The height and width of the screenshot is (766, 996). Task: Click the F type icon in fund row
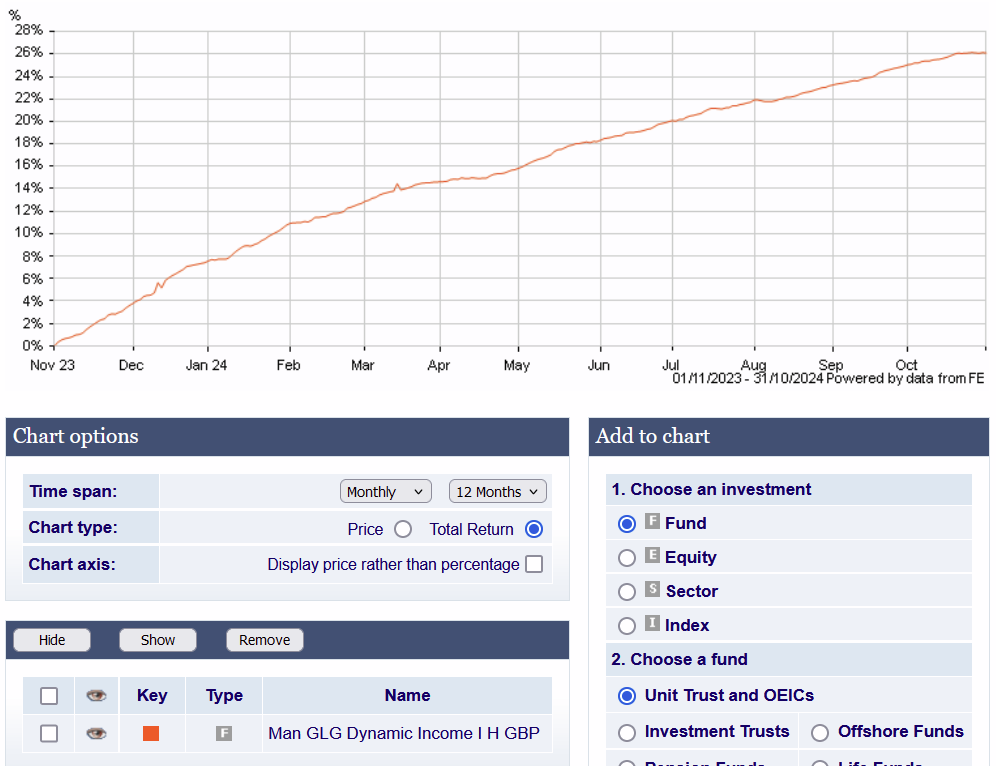pyautogui.click(x=224, y=733)
